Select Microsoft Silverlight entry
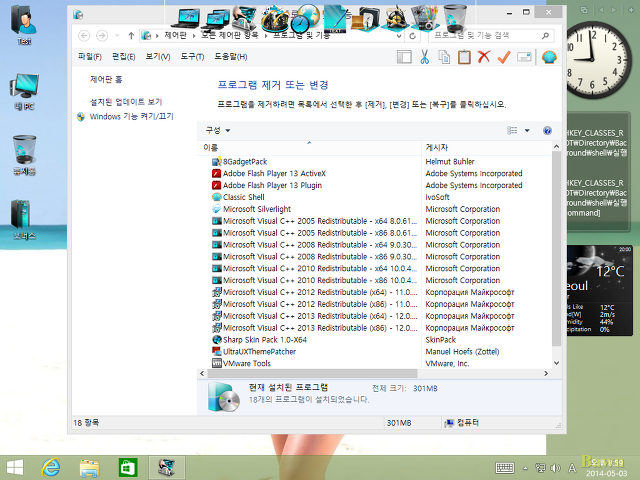 (257, 209)
